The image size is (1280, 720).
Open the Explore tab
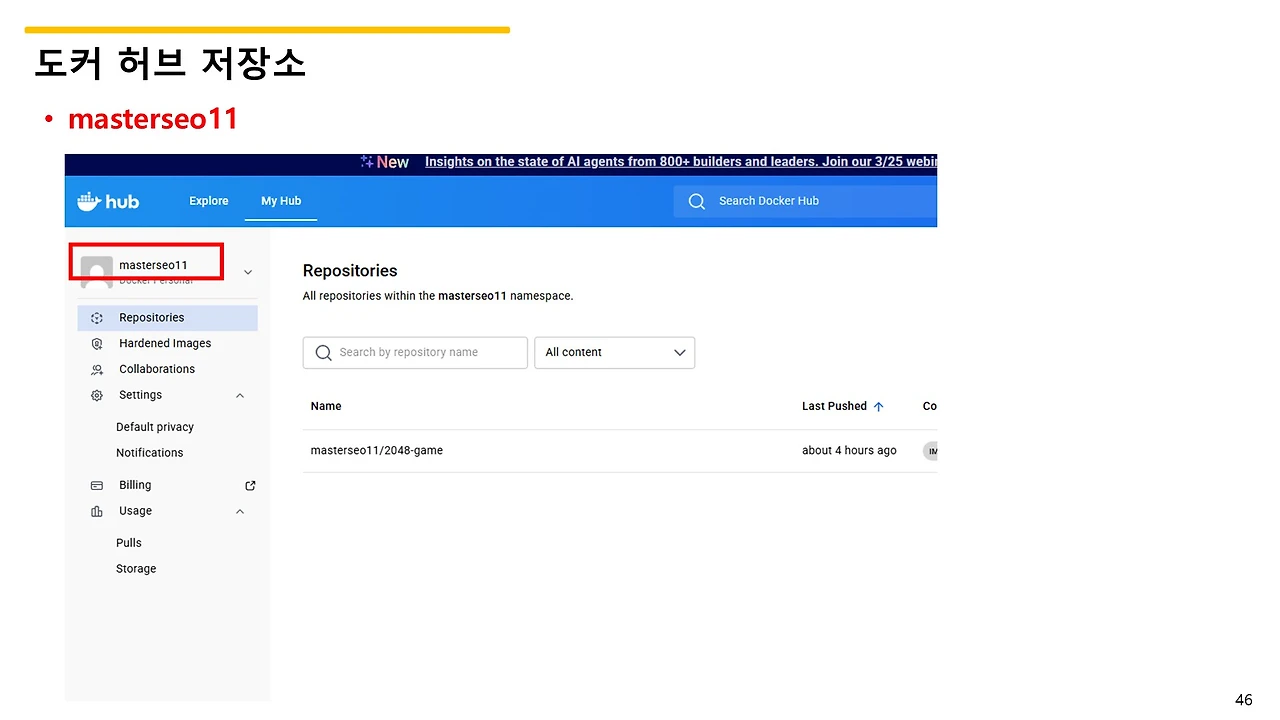click(x=209, y=201)
